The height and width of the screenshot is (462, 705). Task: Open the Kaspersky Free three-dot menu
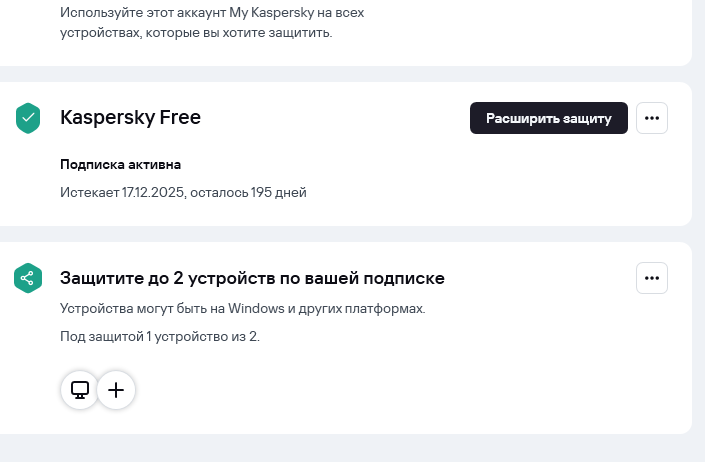tap(652, 118)
